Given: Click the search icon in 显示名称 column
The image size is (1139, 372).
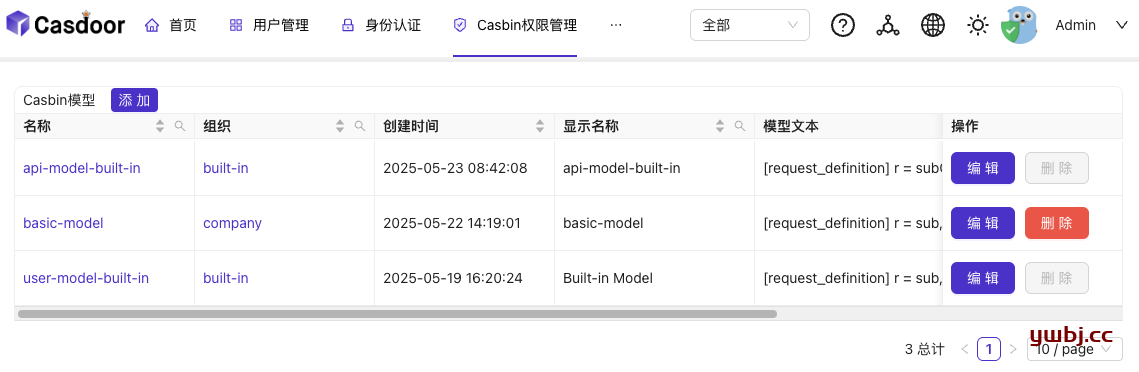Looking at the screenshot, I should pyautogui.click(x=740, y=126).
